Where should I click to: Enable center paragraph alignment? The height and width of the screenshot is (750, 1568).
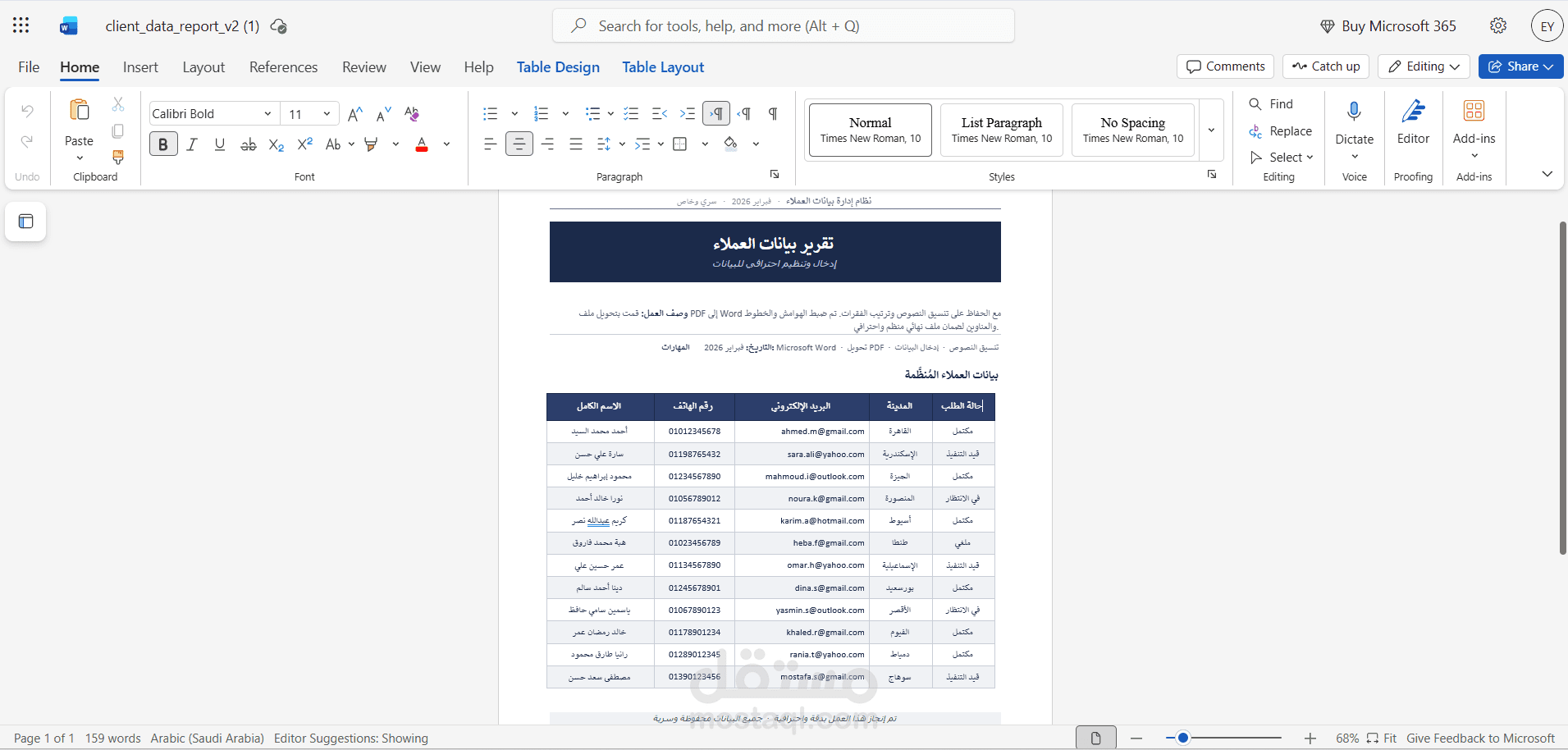point(519,144)
